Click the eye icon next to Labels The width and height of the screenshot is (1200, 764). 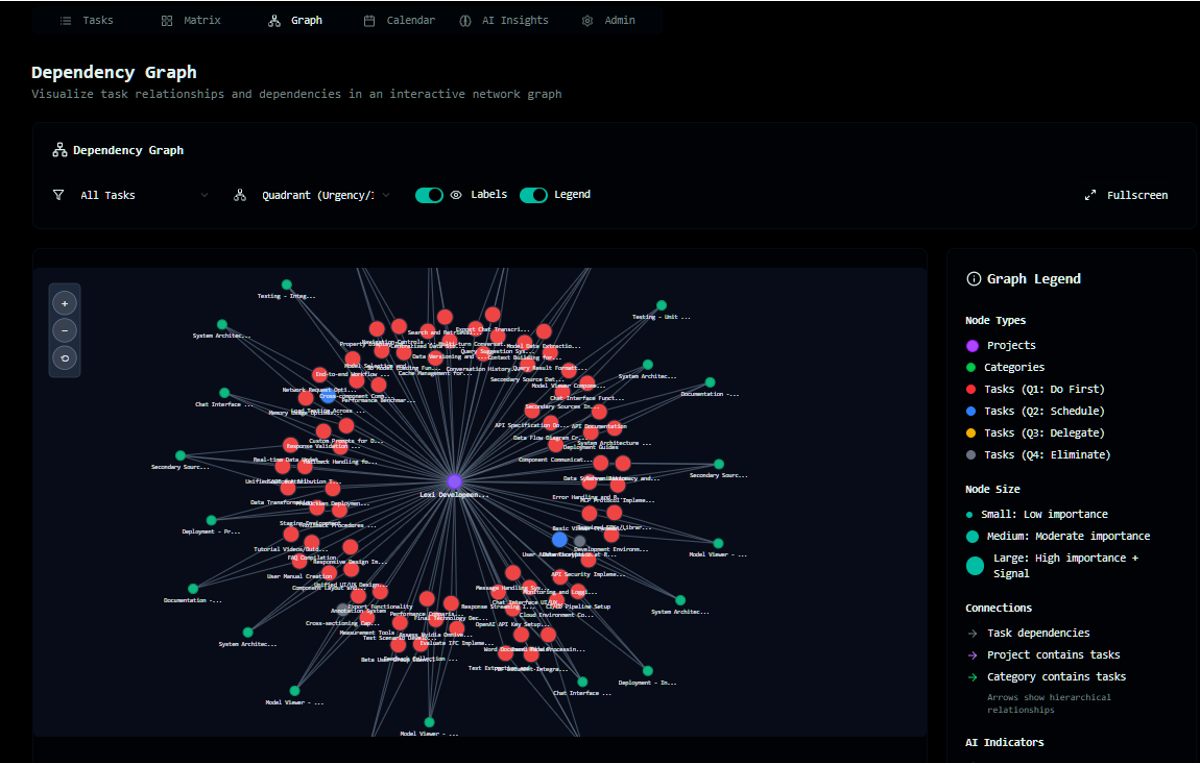tap(456, 195)
